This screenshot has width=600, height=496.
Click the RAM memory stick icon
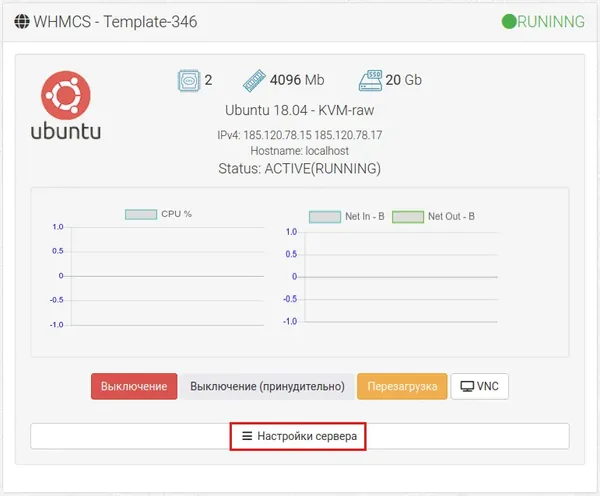(254, 80)
